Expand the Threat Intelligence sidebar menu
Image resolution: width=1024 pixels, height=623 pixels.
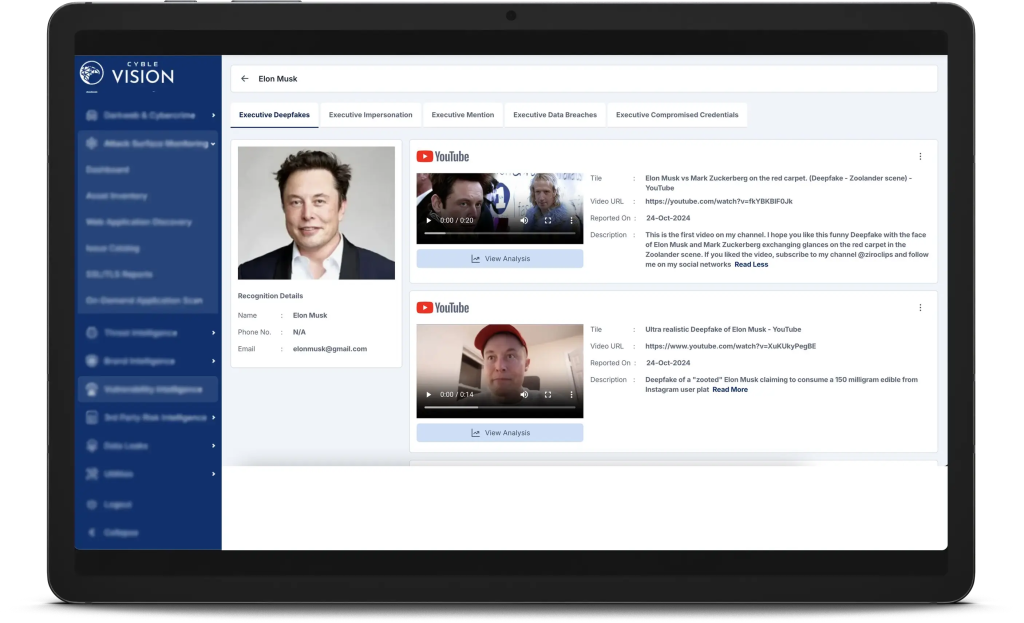click(148, 333)
